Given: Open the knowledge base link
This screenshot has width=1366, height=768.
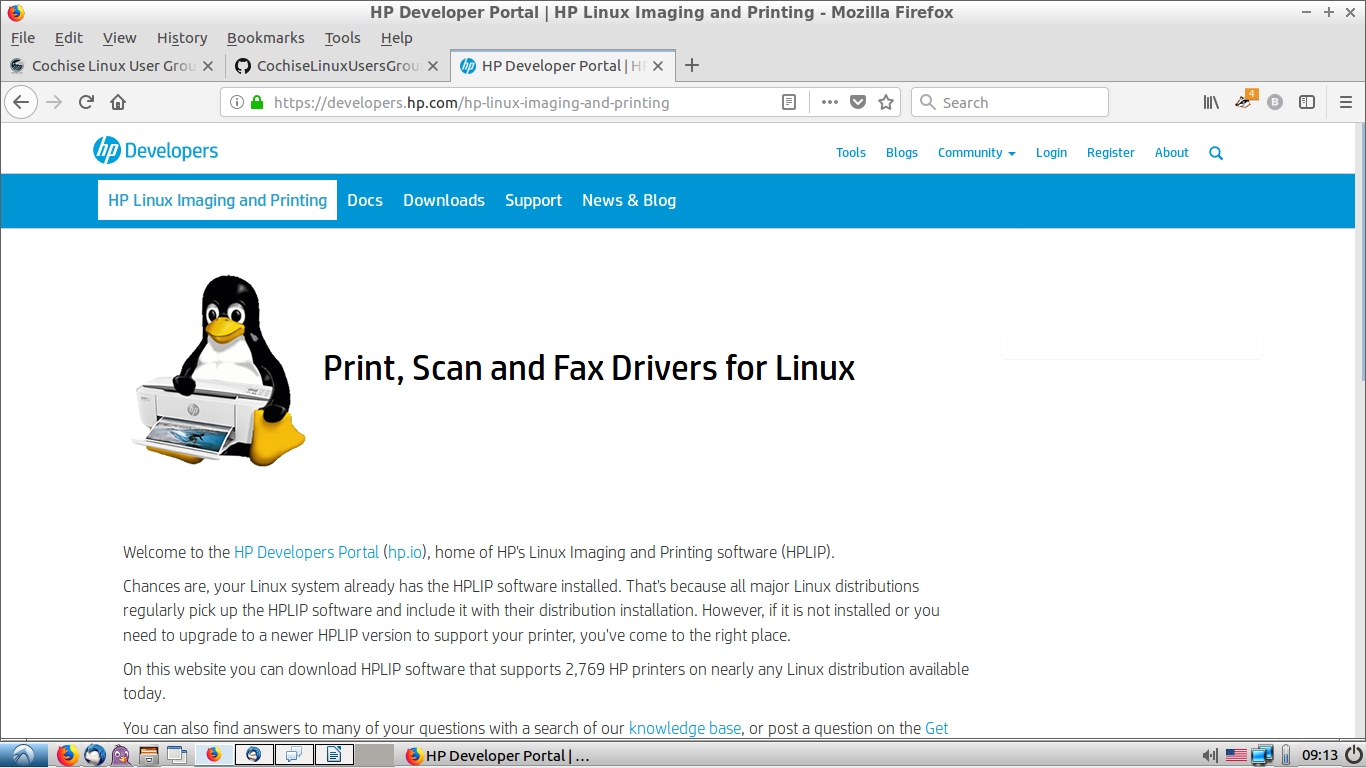Looking at the screenshot, I should tap(685, 728).
